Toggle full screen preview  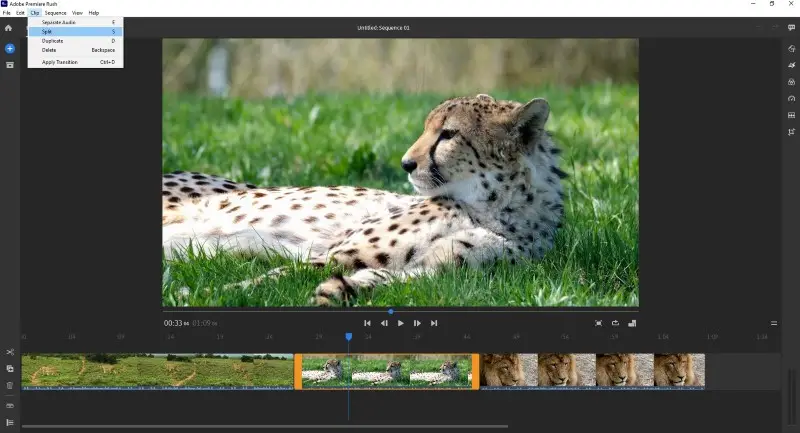tap(598, 323)
